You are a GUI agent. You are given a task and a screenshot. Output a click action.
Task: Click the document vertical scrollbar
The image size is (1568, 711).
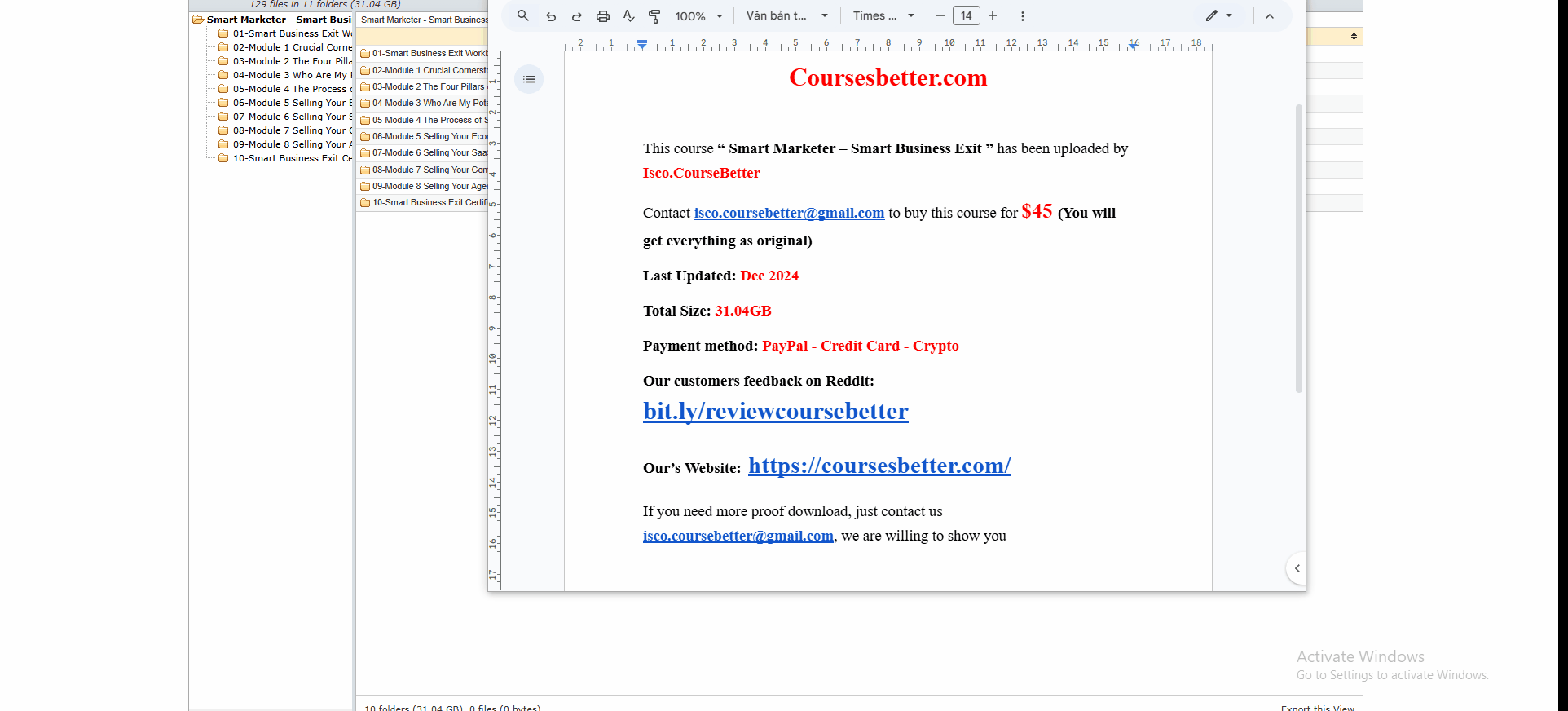1298,248
